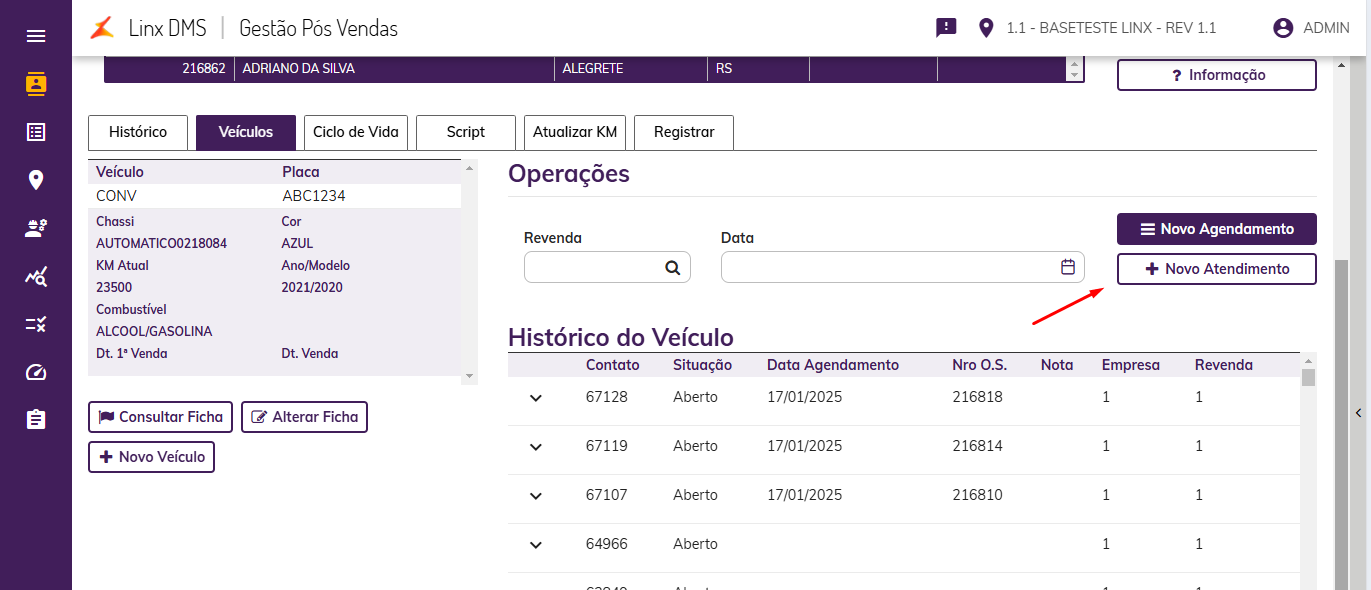Expand the right side panel arrow
Screen dimensions: 1371x590
[x=1359, y=413]
